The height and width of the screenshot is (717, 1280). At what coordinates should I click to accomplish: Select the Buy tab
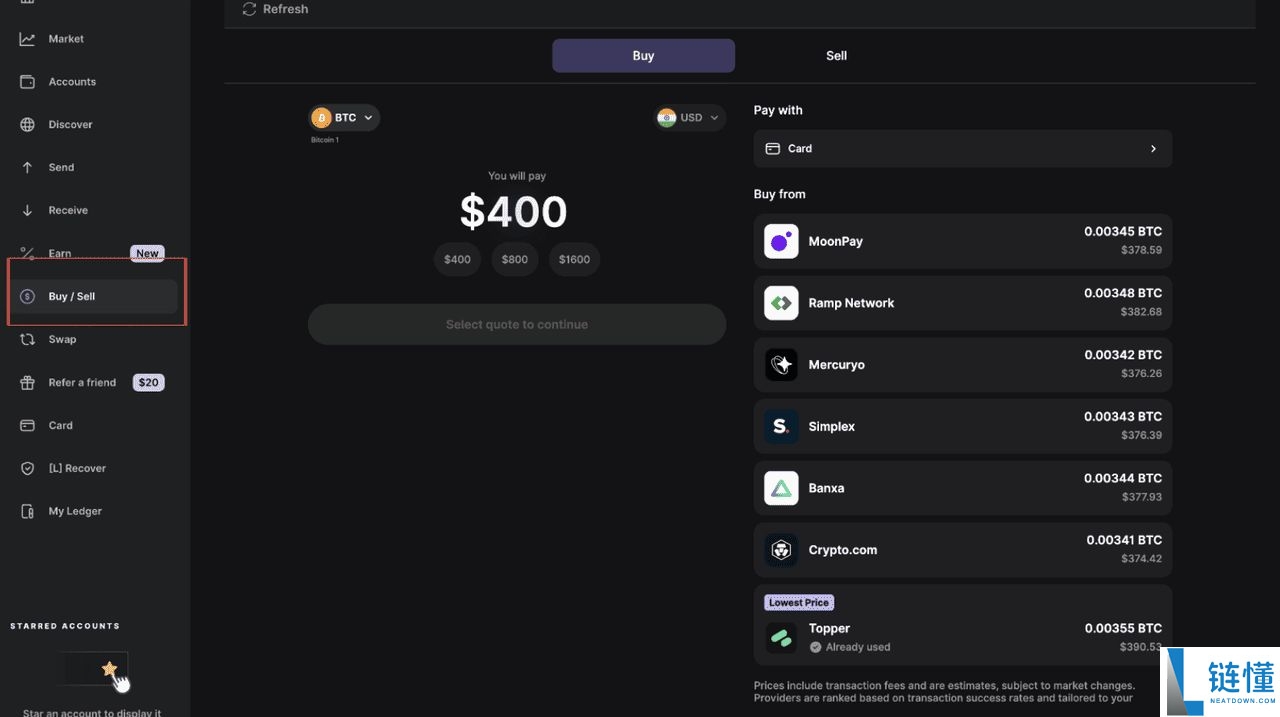[x=643, y=56]
